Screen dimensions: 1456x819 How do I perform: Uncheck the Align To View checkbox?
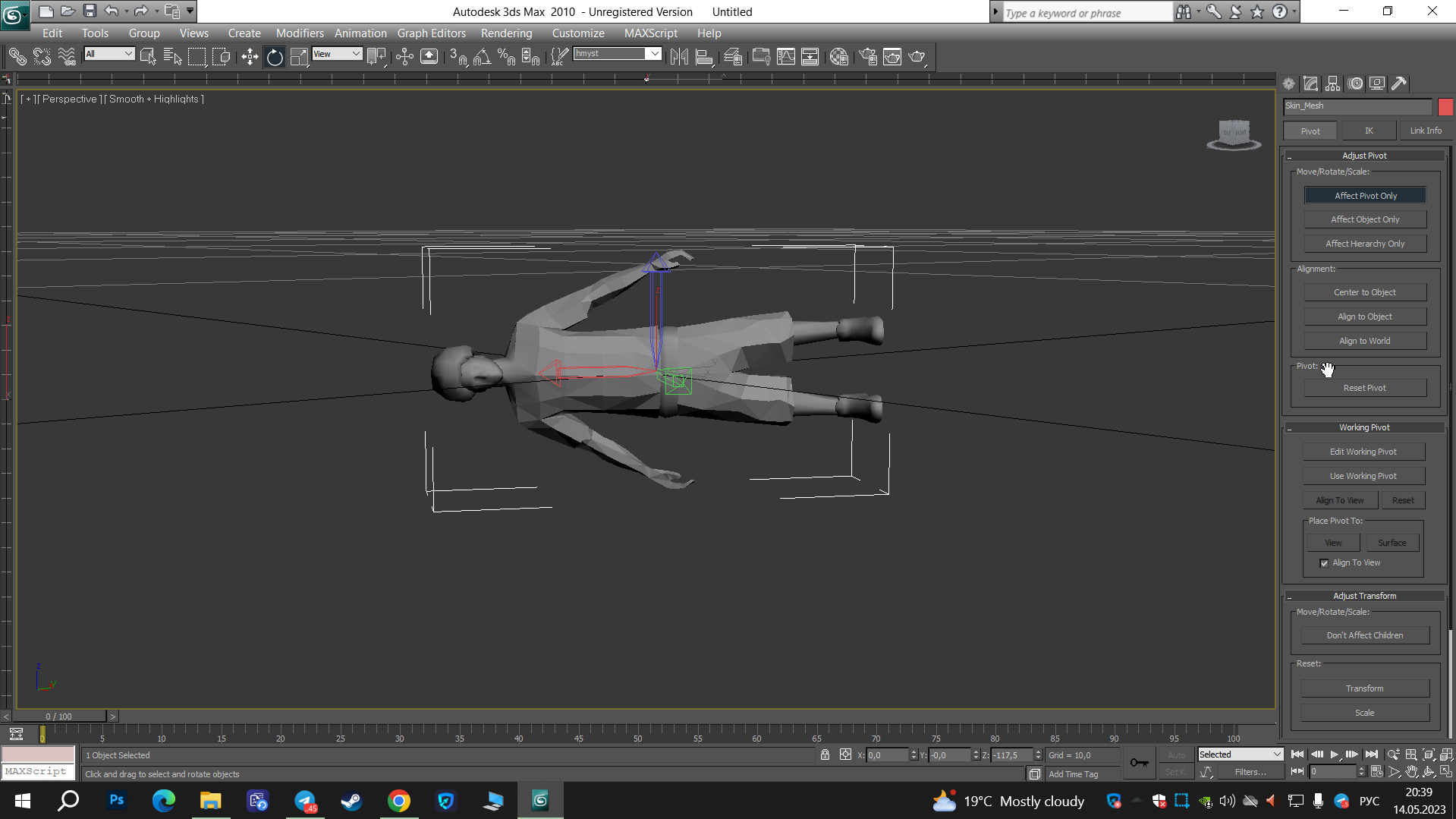[1324, 563]
